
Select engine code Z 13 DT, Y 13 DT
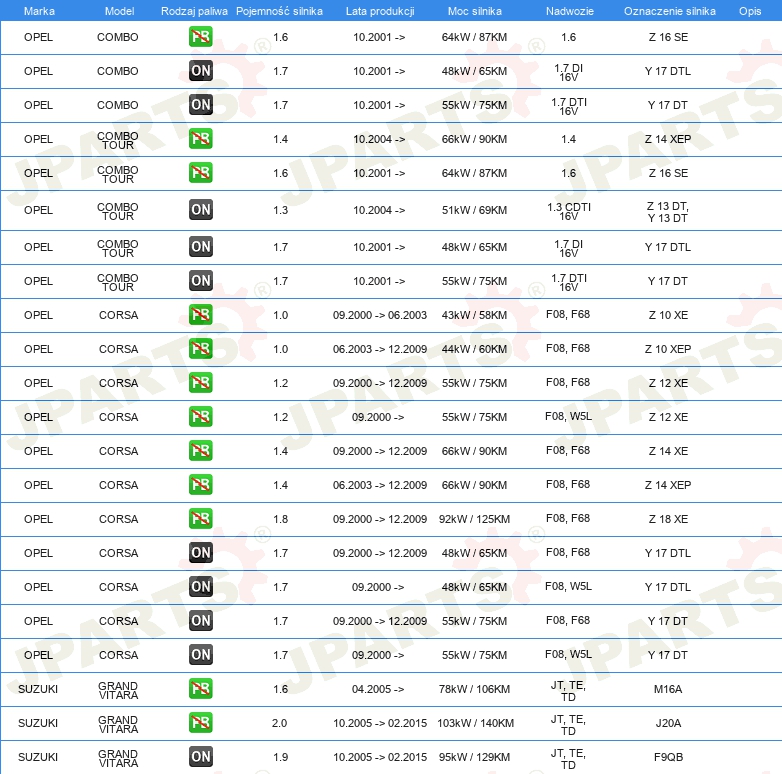pyautogui.click(x=668, y=212)
